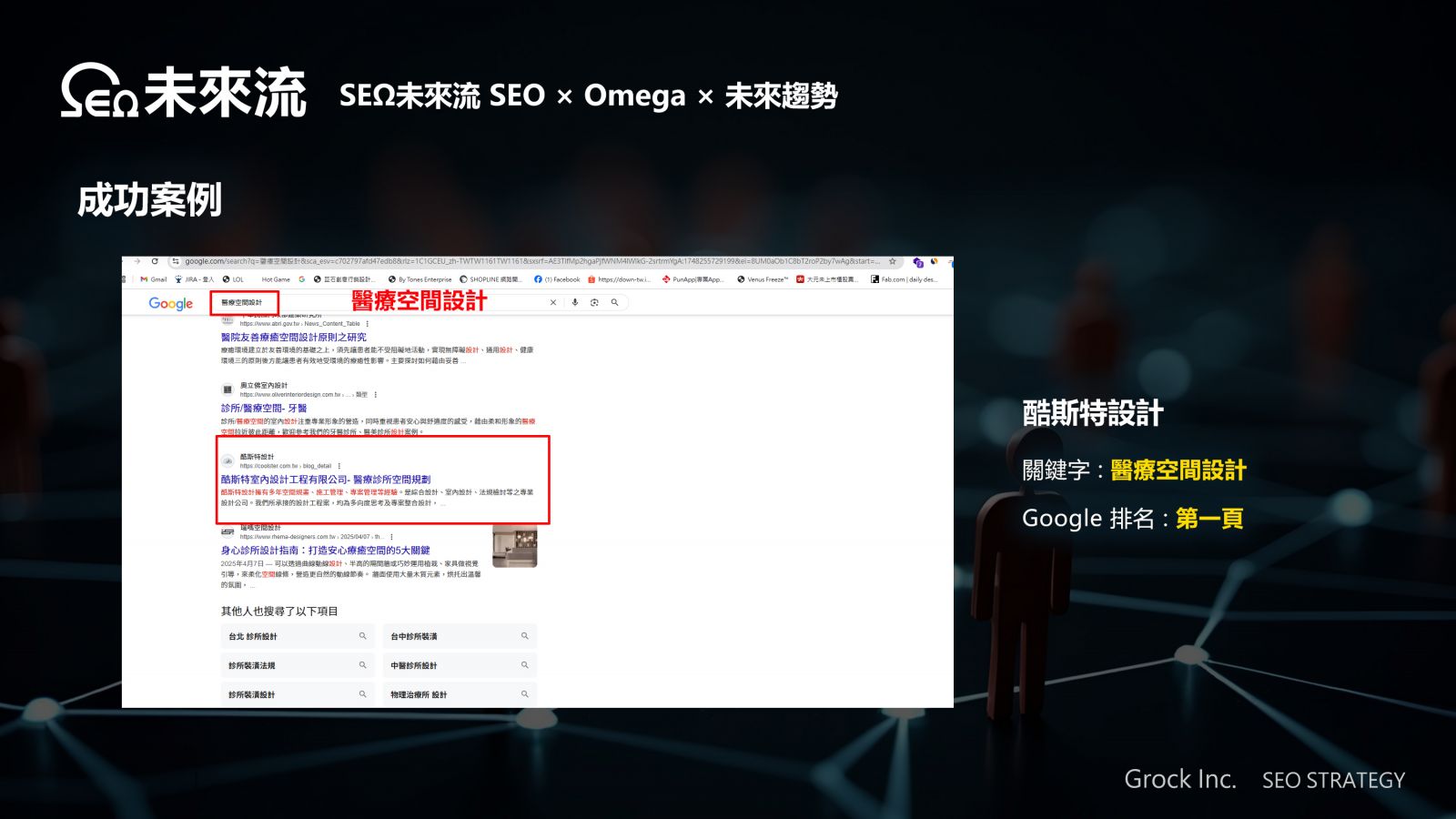Search related term 台中診所裝潢
The height and width of the screenshot is (819, 1456).
[x=460, y=636]
